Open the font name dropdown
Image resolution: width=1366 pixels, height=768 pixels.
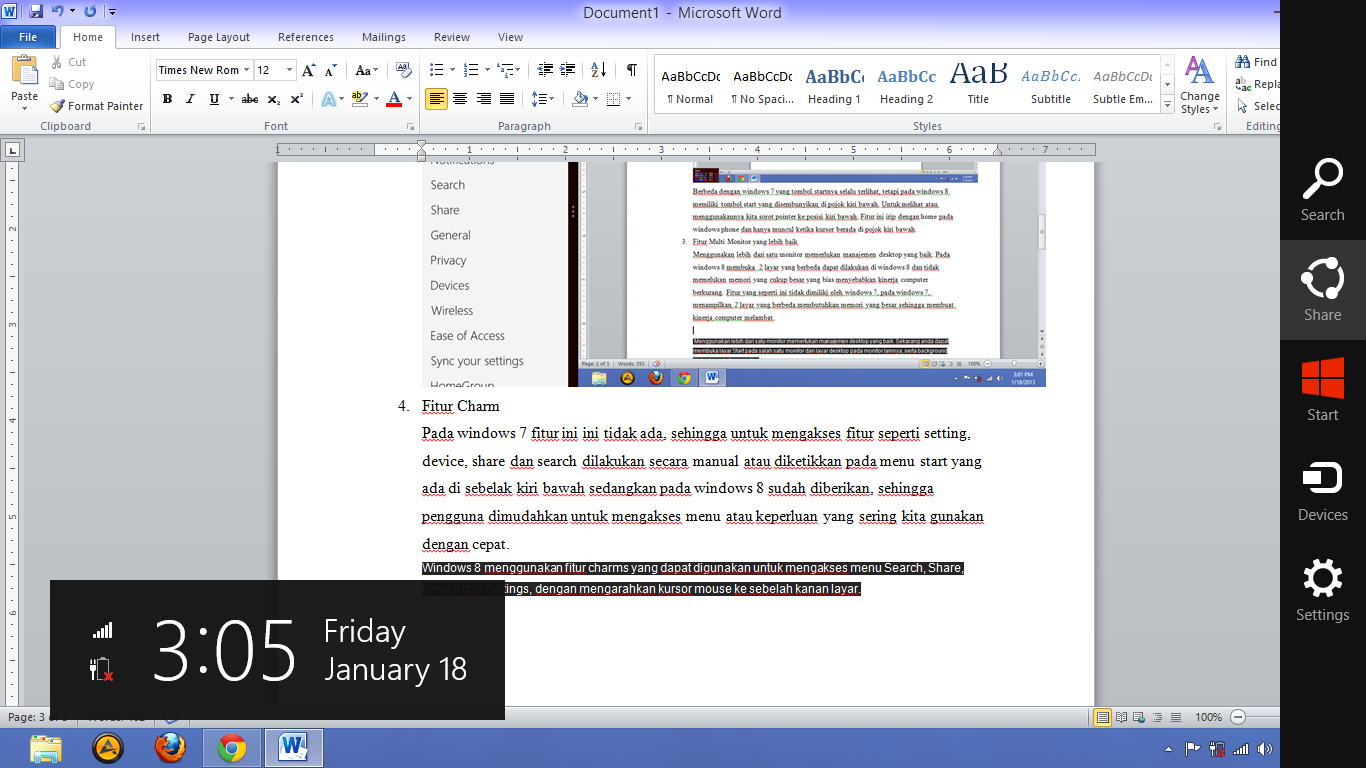click(247, 70)
